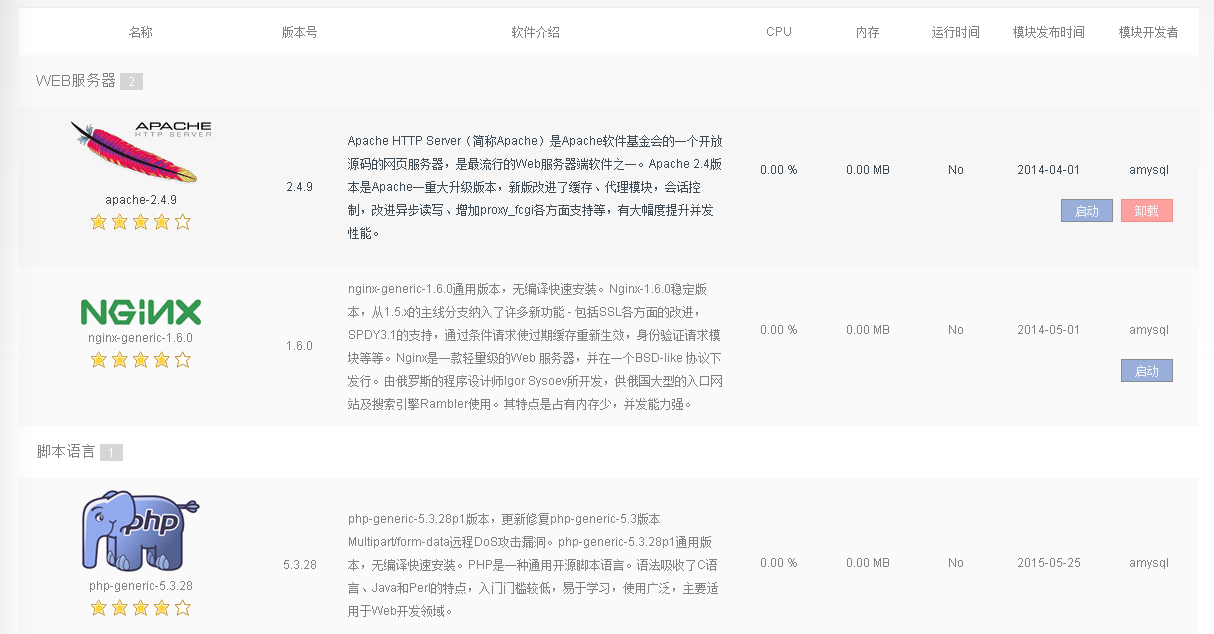This screenshot has height=634, width=1214.
Task: Click the amysql developer name for nginx
Action: pyautogui.click(x=1148, y=330)
